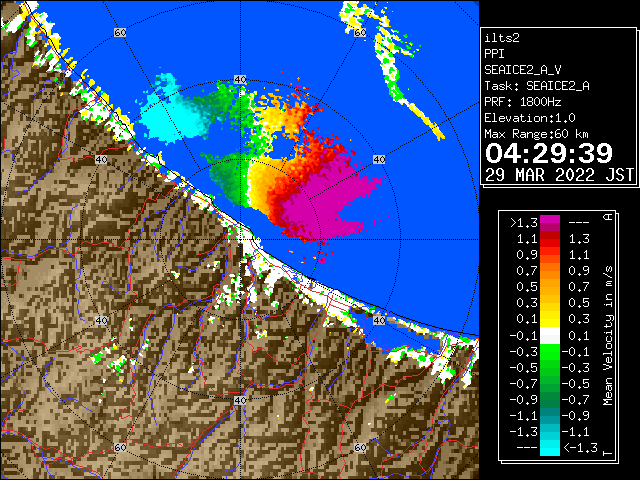Click the '40' range label due south of center
The height and width of the screenshot is (480, 640).
pyautogui.click(x=240, y=400)
